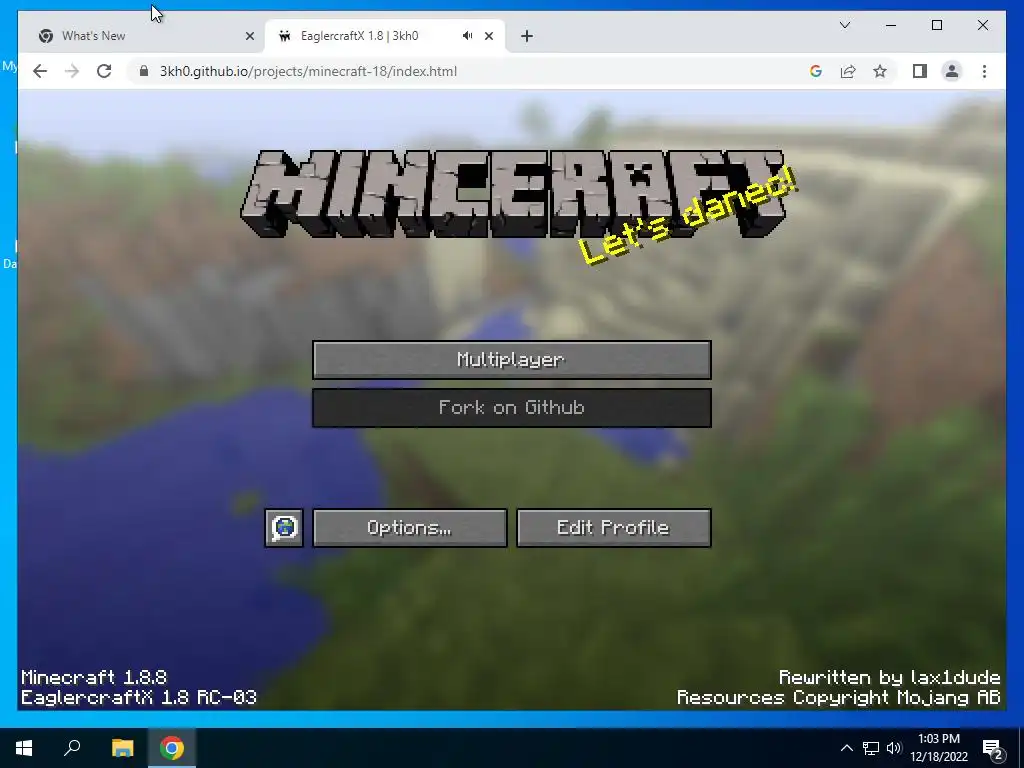This screenshot has width=1024, height=768.
Task: Bookmark this page with the star
Action: (880, 71)
